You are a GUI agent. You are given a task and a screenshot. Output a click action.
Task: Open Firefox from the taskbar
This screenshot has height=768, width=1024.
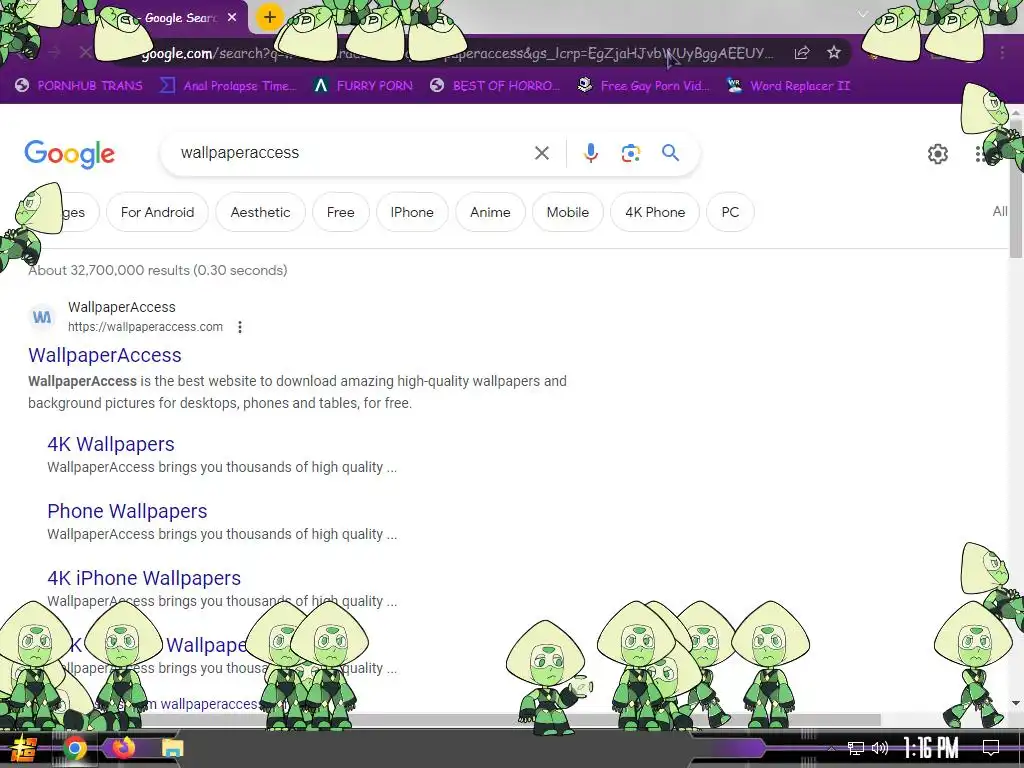[123, 748]
